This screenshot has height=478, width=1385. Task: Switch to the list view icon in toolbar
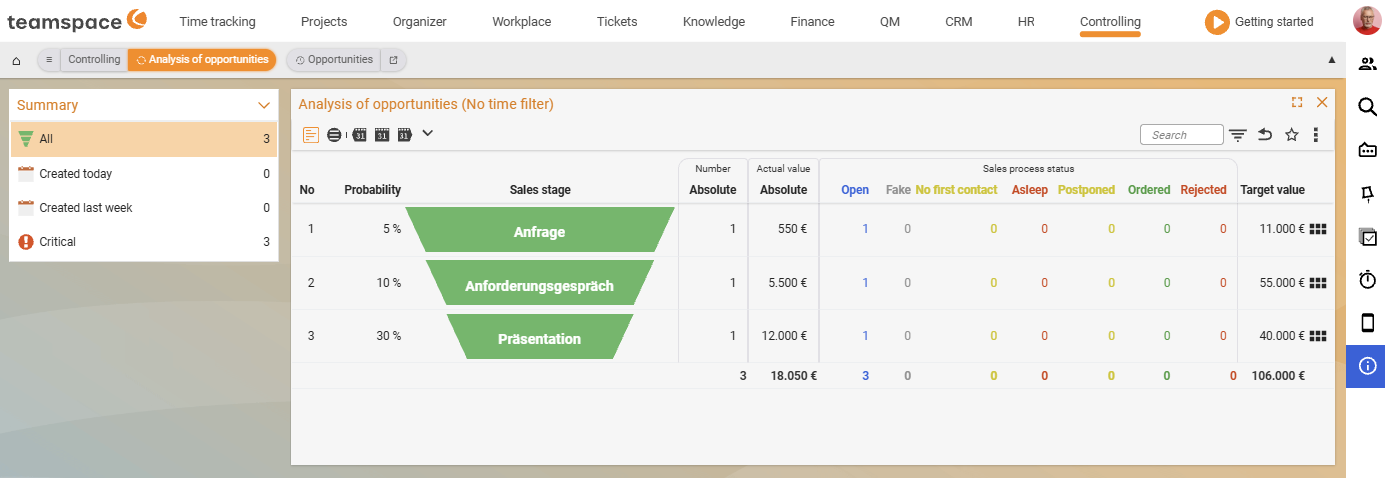pos(311,134)
